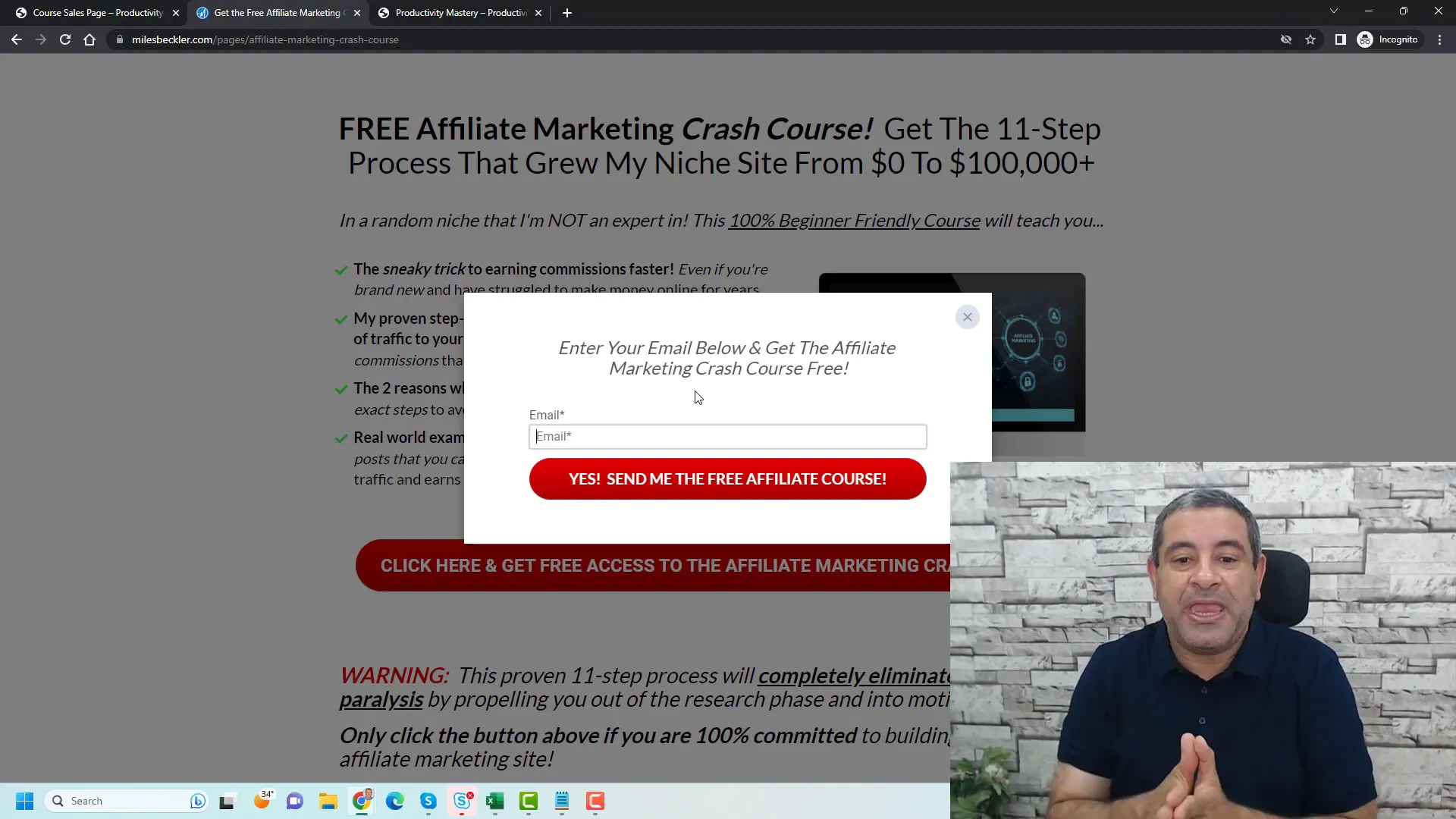The width and height of the screenshot is (1456, 819).
Task: Click the '100% Beginner Friendly Course' underlined link
Action: click(x=853, y=219)
